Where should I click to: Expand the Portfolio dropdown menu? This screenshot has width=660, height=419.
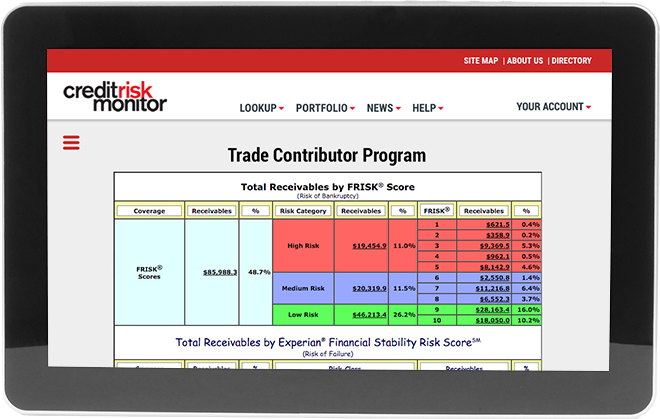(325, 108)
